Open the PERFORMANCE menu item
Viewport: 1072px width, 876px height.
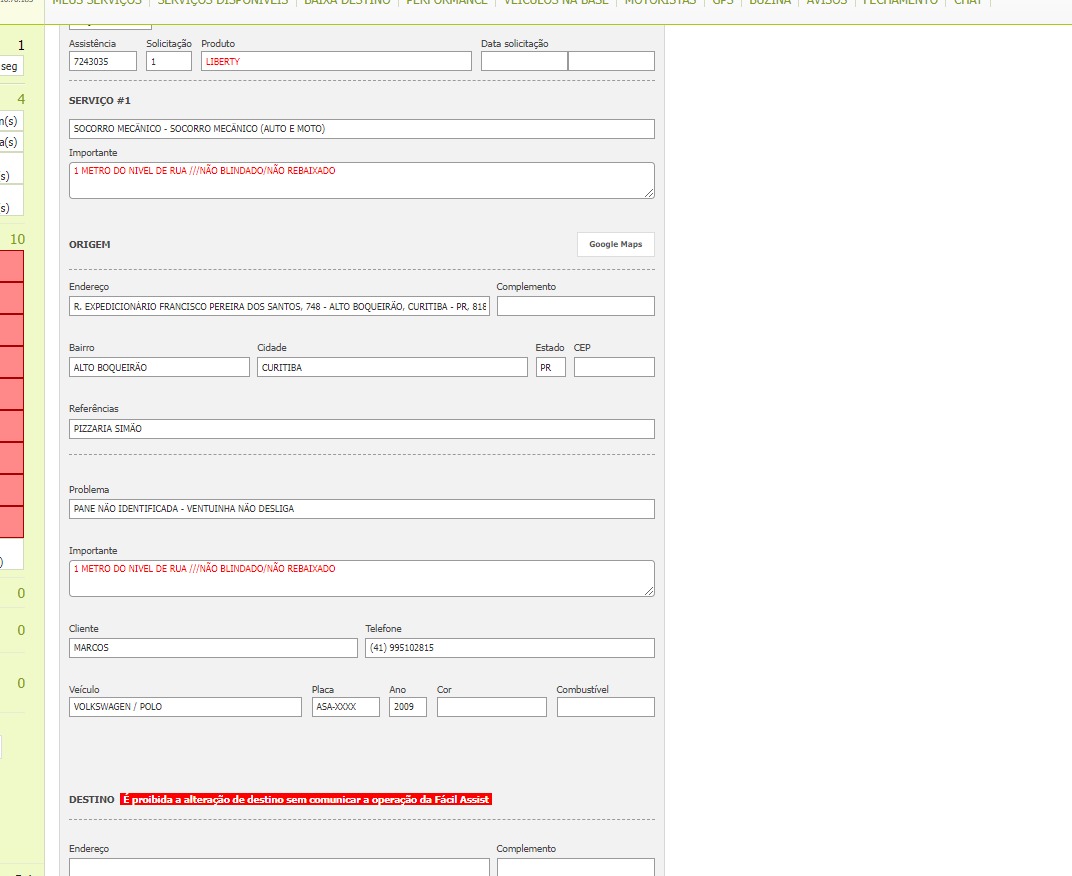(446, 3)
